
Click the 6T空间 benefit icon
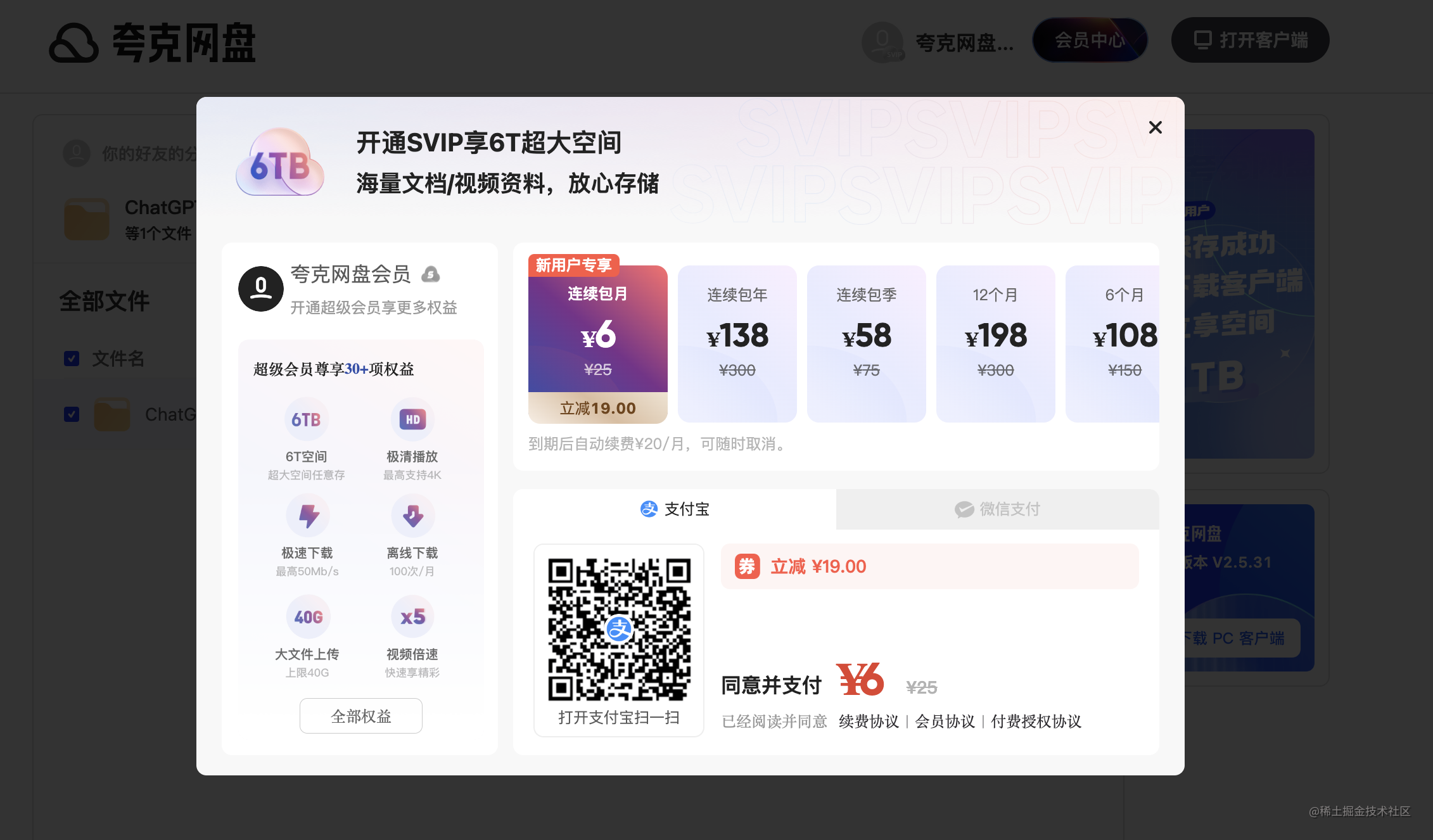point(306,419)
